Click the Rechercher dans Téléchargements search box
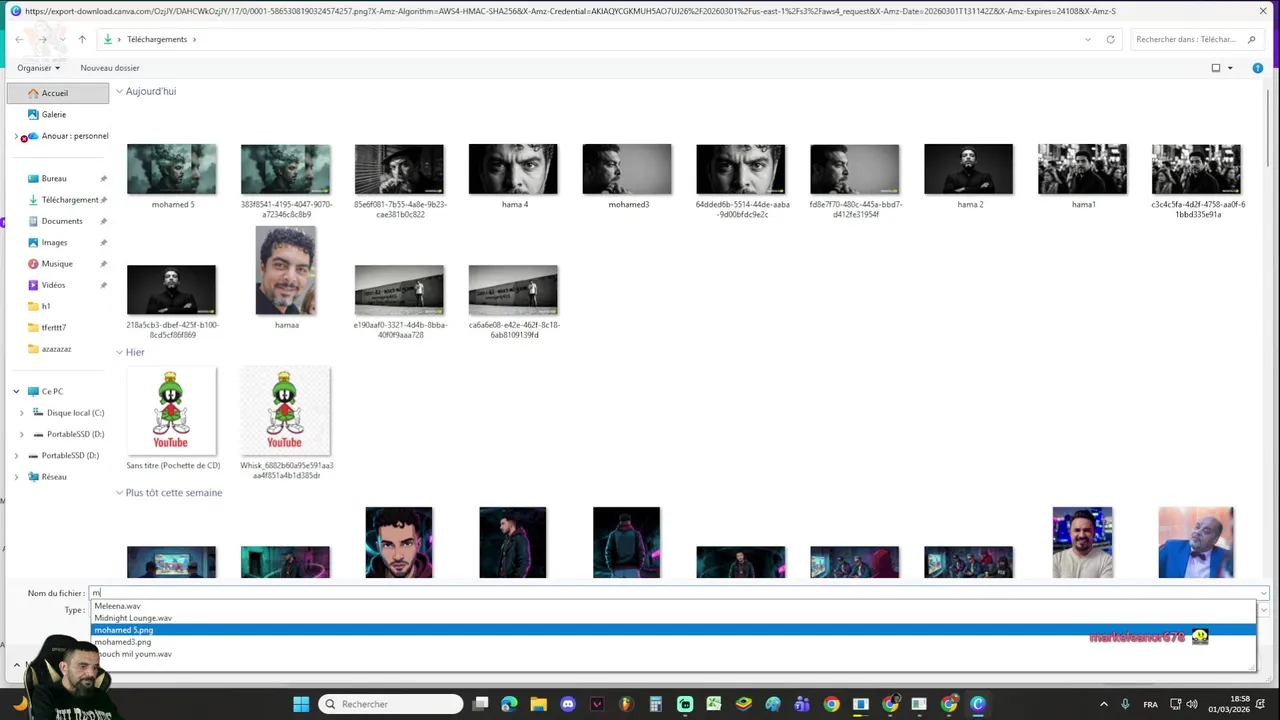Image resolution: width=1280 pixels, height=720 pixels. point(1196,39)
